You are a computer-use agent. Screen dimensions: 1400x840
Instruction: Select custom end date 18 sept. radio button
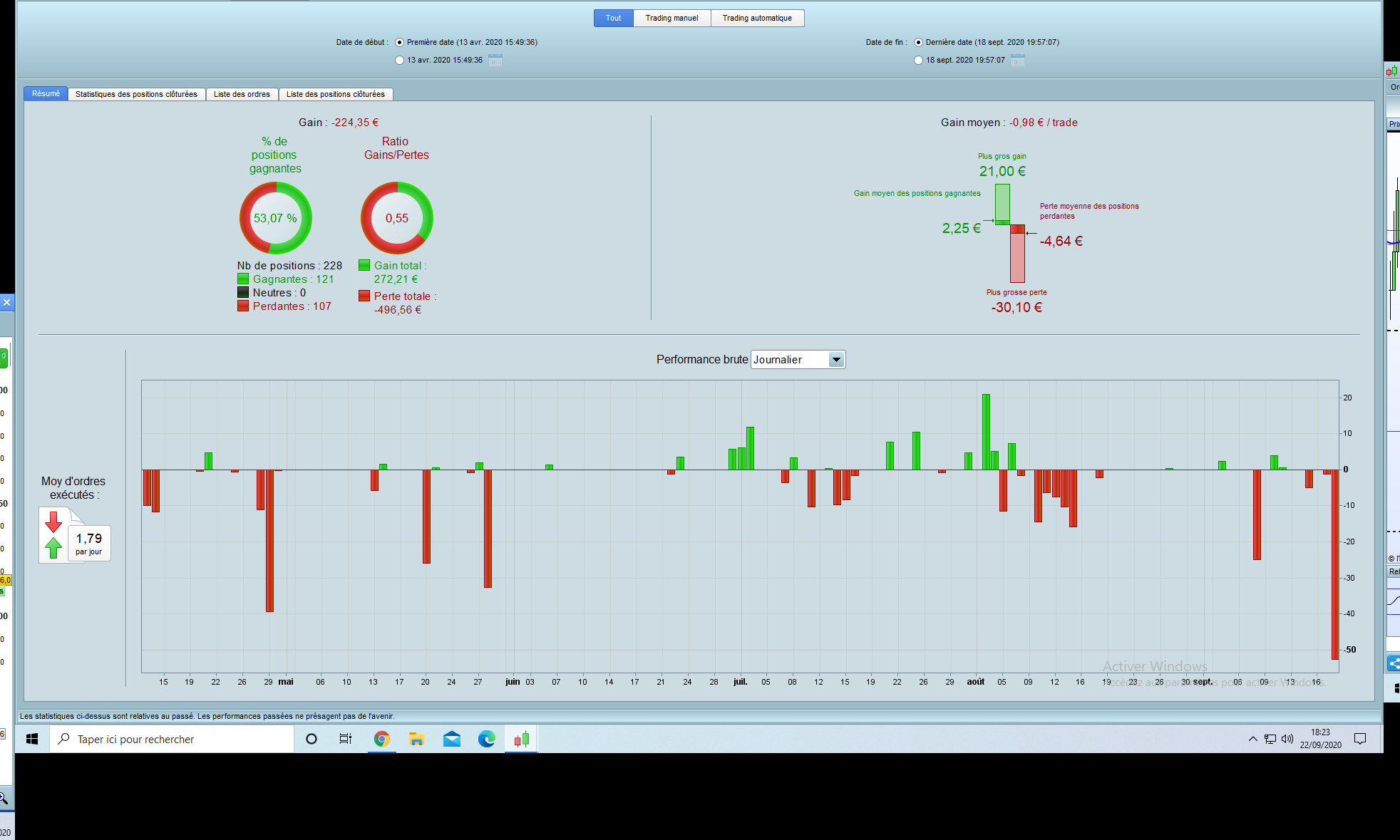coord(918,61)
